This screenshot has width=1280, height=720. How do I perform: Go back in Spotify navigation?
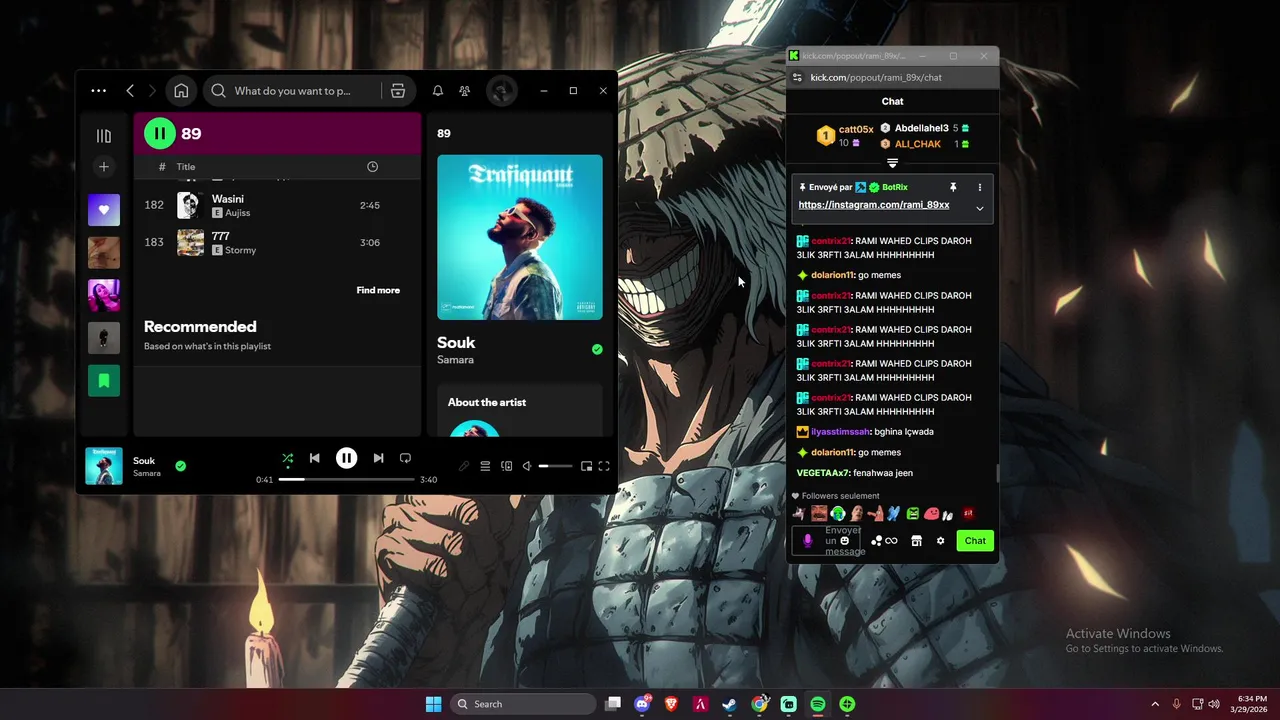click(130, 91)
